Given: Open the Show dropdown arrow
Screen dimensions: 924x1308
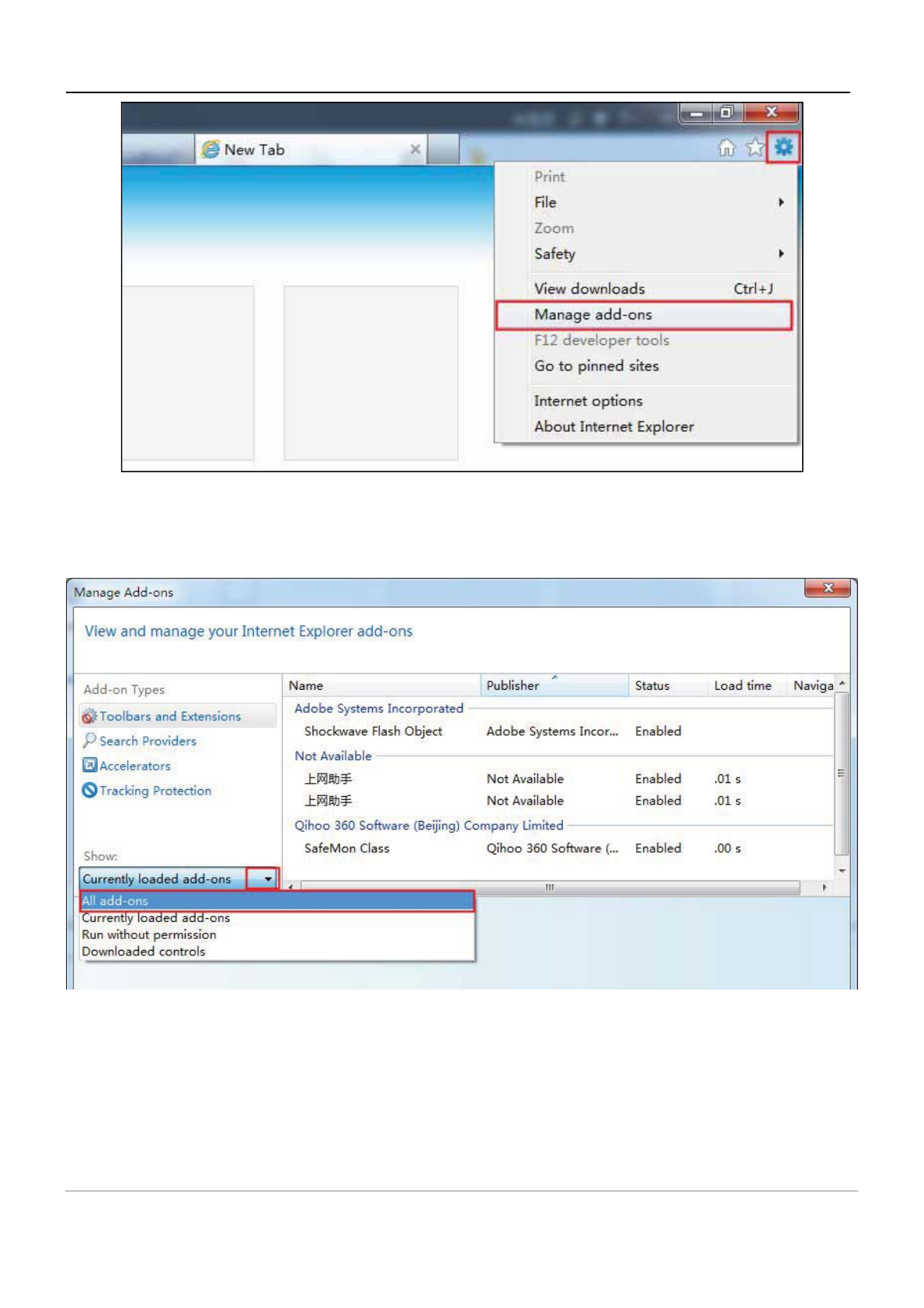Looking at the screenshot, I should click(263, 879).
